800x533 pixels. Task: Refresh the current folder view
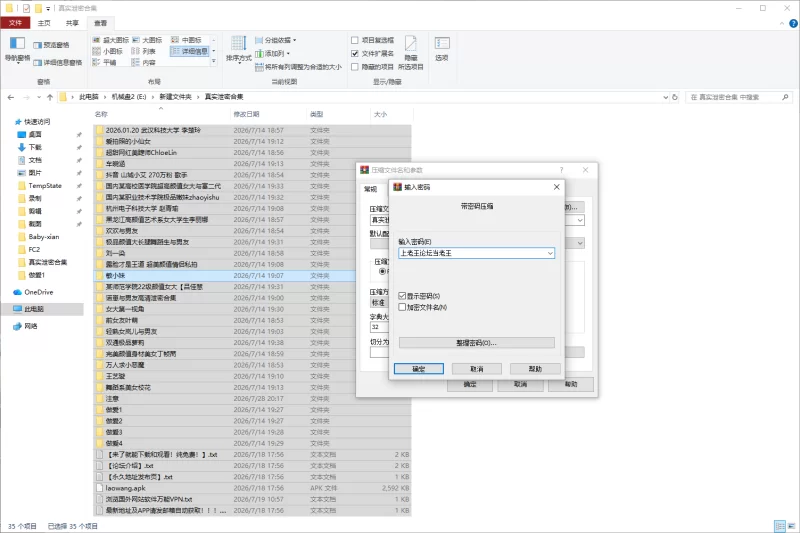675,97
